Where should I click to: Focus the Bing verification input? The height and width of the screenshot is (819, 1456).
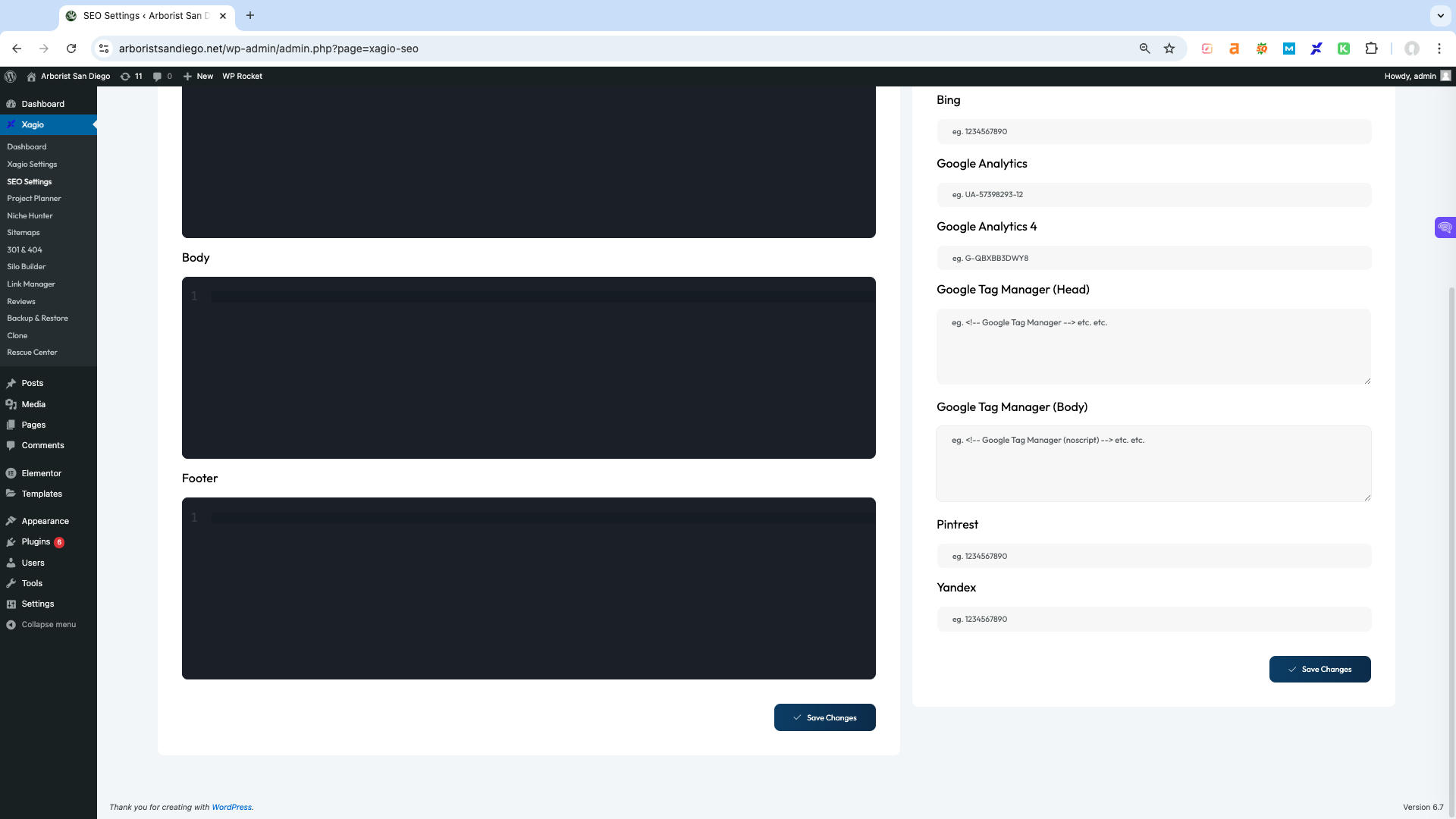click(1153, 131)
